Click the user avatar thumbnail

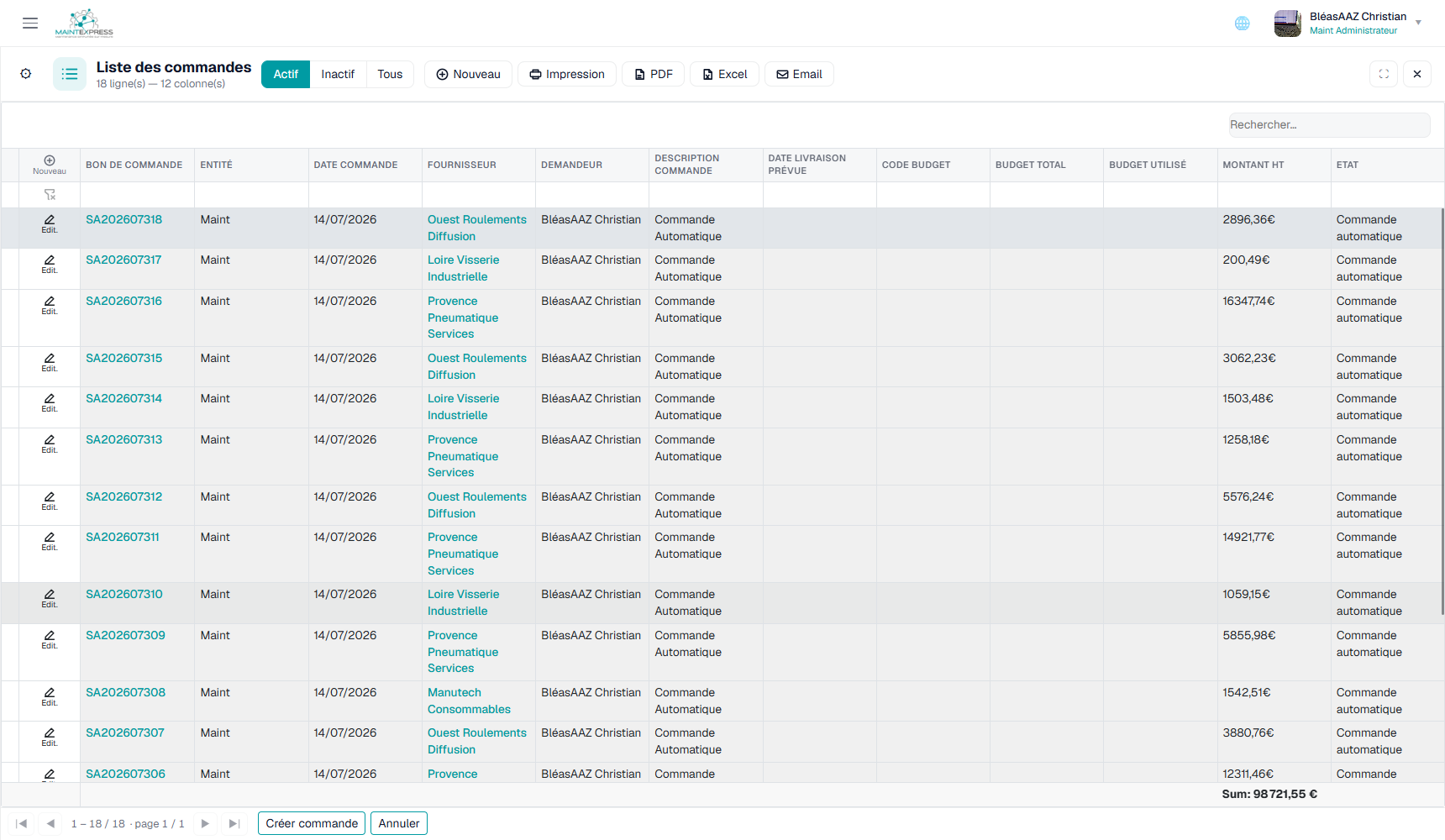coord(1288,24)
